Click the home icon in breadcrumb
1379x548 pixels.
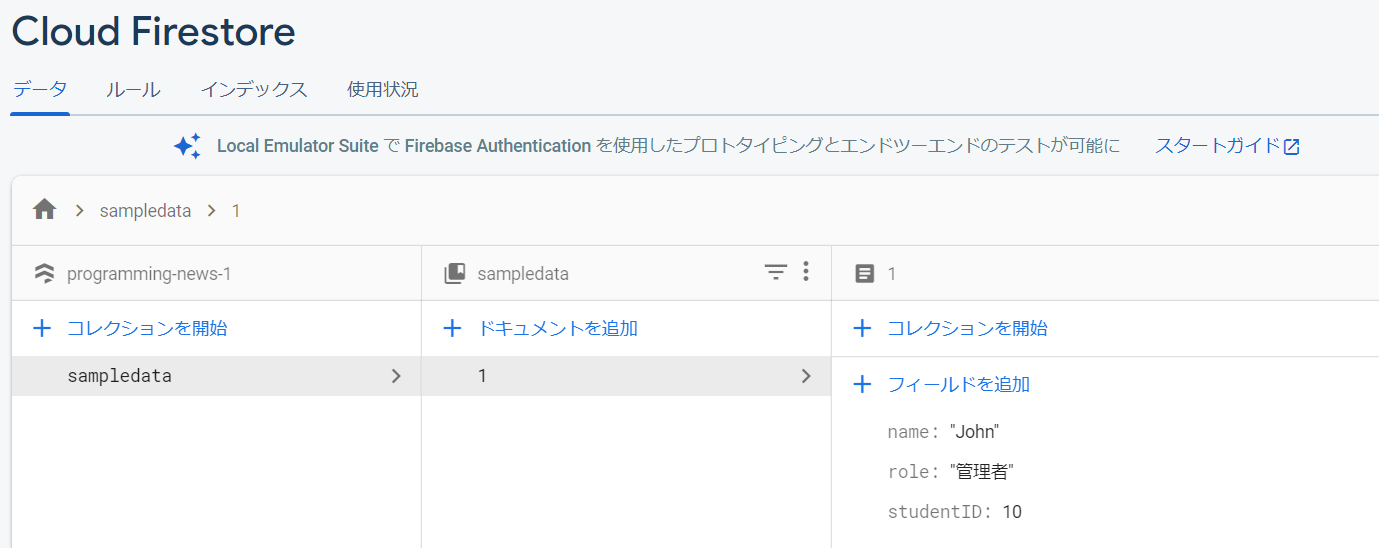click(44, 210)
